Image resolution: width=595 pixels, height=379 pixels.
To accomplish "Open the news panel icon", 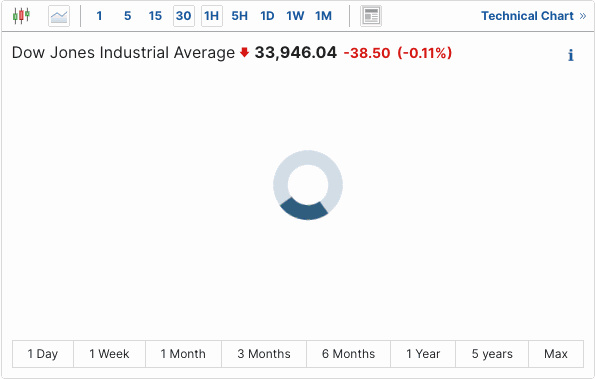I will coord(371,16).
